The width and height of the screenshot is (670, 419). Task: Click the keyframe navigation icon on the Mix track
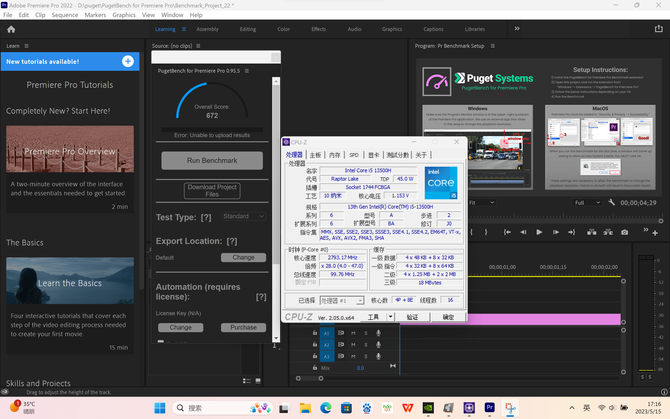tap(393, 366)
